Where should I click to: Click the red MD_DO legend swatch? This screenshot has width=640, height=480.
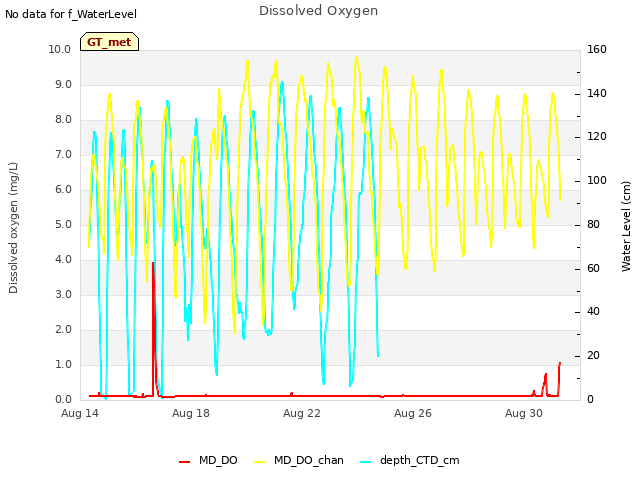(184, 462)
